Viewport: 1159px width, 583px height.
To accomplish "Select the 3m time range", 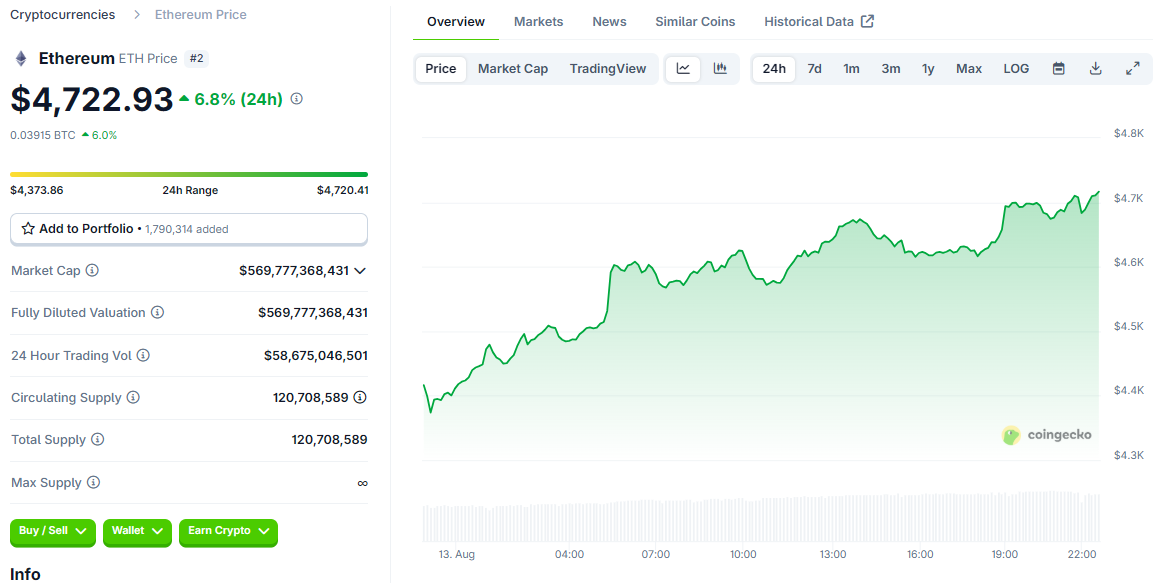I will pyautogui.click(x=891, y=69).
